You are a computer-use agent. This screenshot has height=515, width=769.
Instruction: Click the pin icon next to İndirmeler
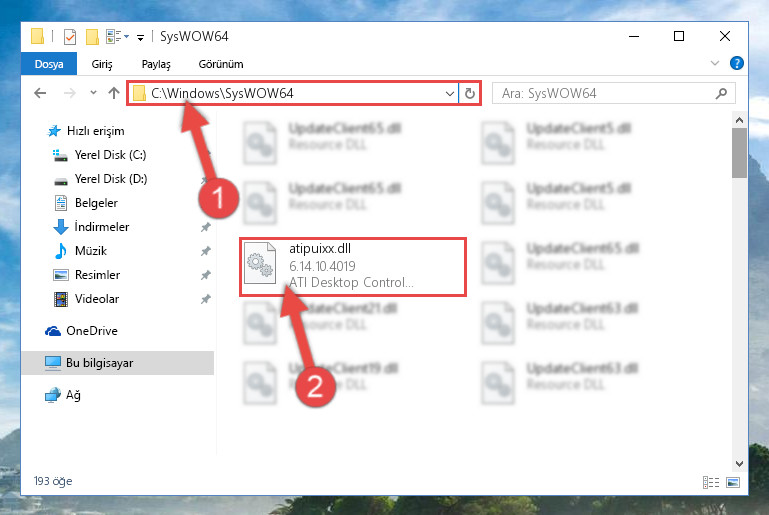point(205,227)
